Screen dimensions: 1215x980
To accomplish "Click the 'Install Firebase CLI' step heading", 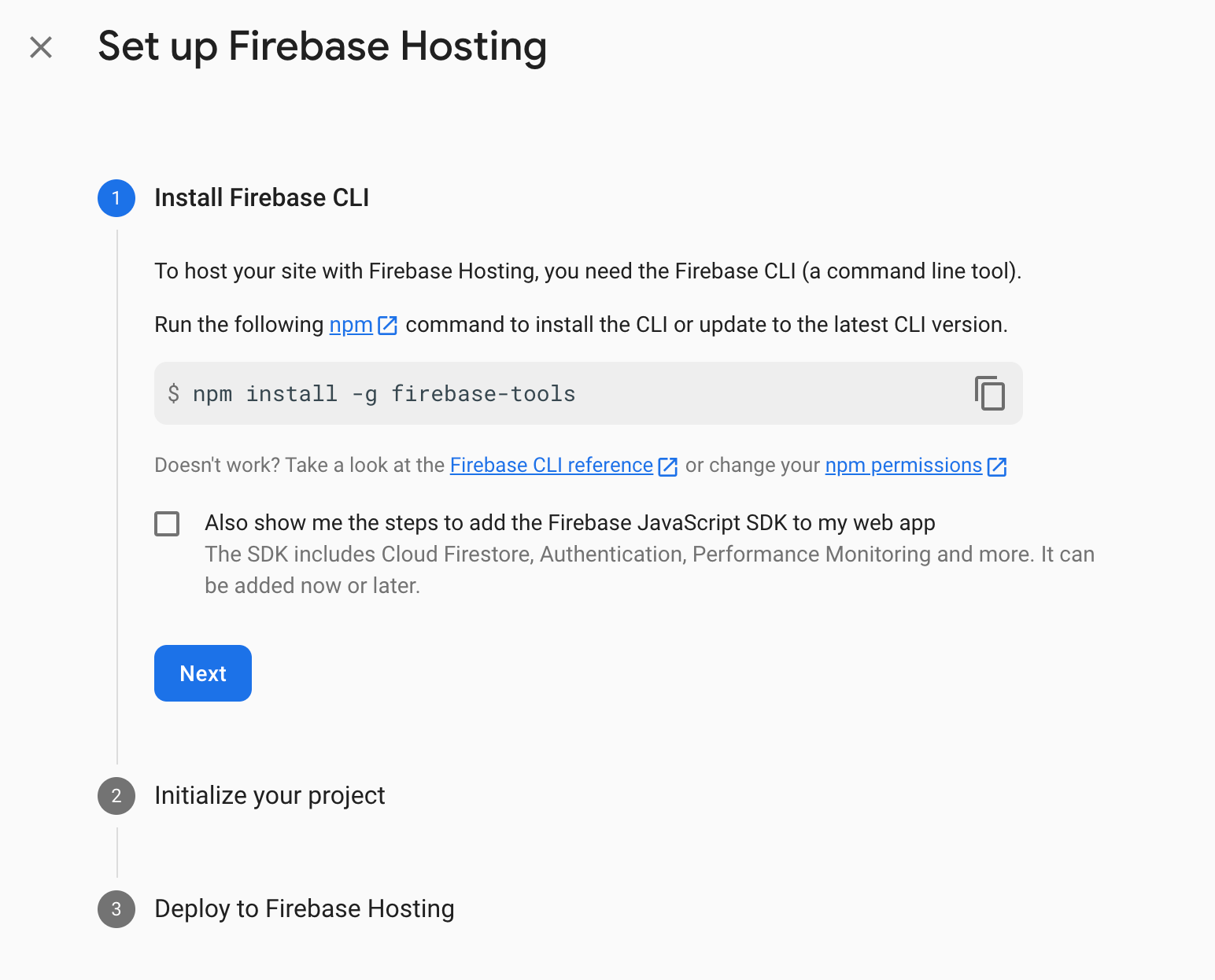I will 261,198.
